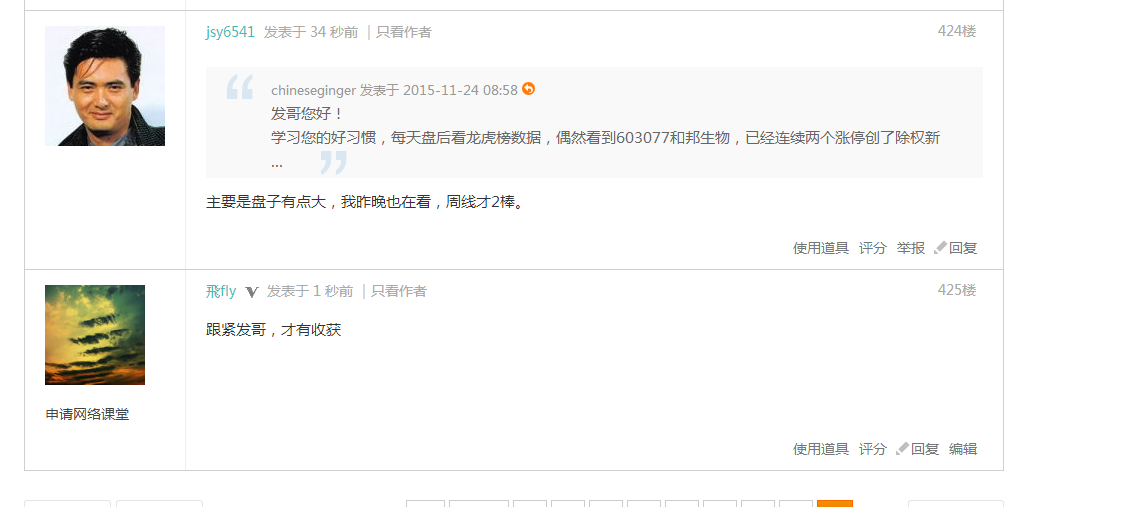Image resolution: width=1126 pixels, height=507 pixels.
Task: Click 使用道具 on the 424楼 post
Action: (821, 248)
